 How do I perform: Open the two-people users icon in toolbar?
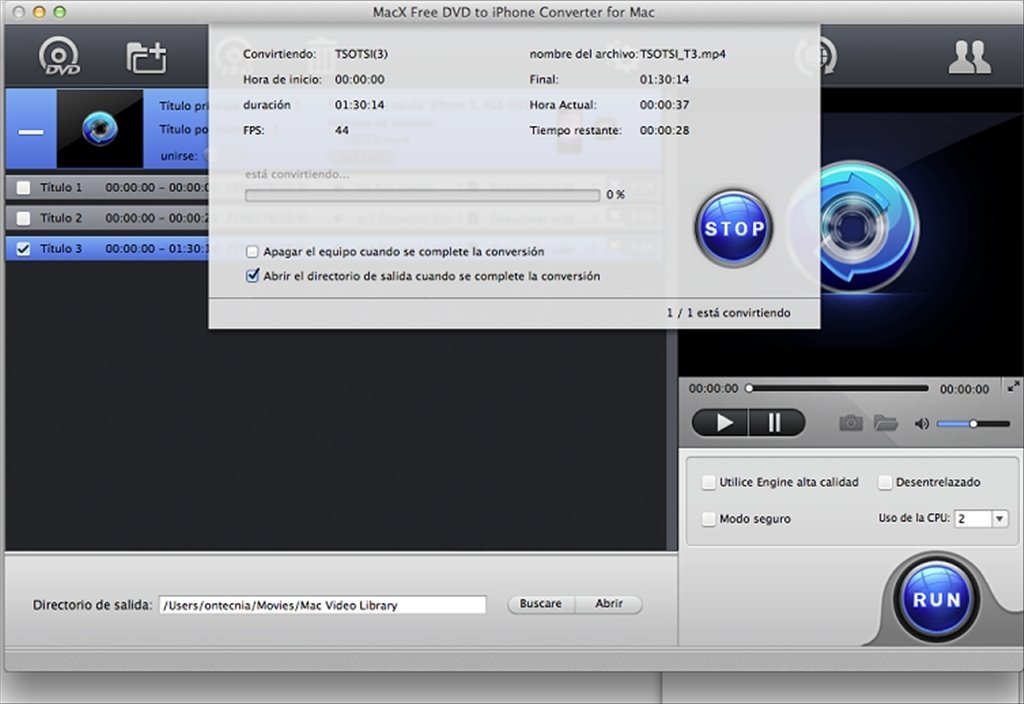(969, 57)
